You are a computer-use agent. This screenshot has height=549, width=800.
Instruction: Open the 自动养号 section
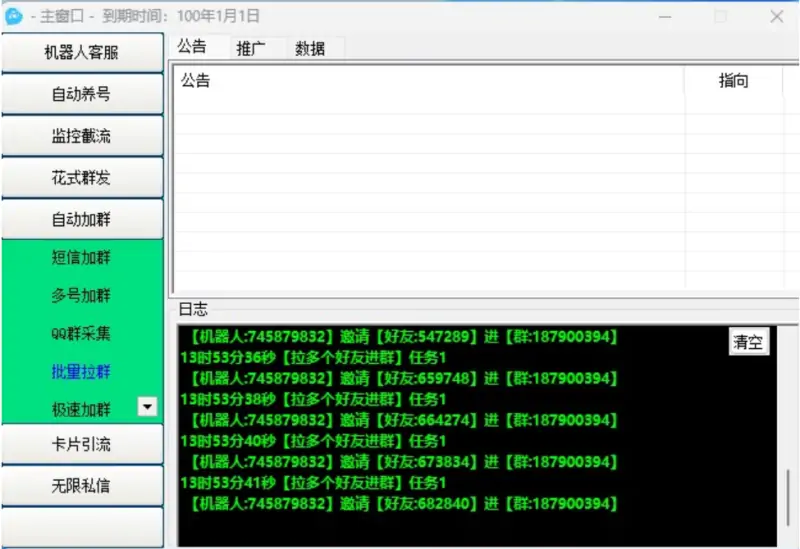point(82,94)
